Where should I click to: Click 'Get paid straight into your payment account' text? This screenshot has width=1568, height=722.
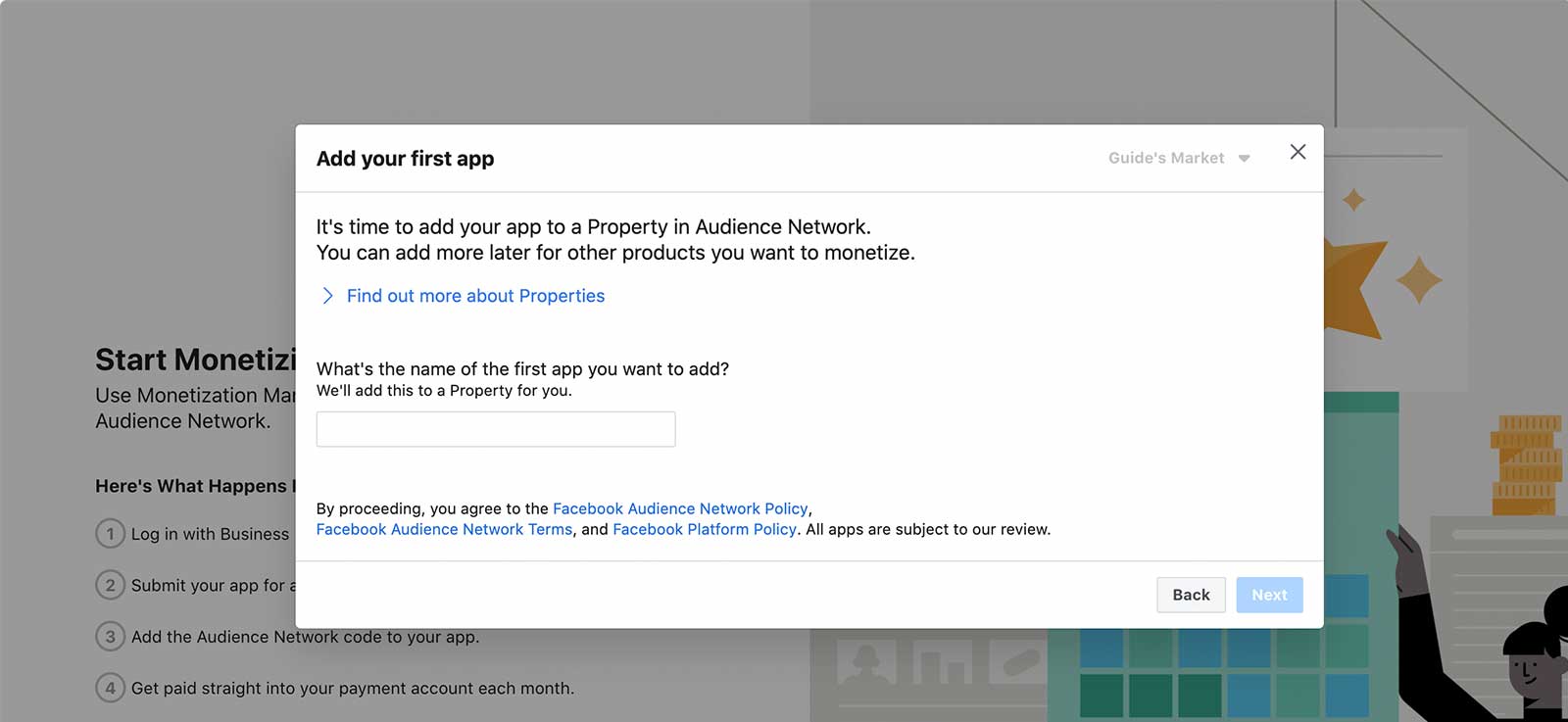click(x=353, y=689)
